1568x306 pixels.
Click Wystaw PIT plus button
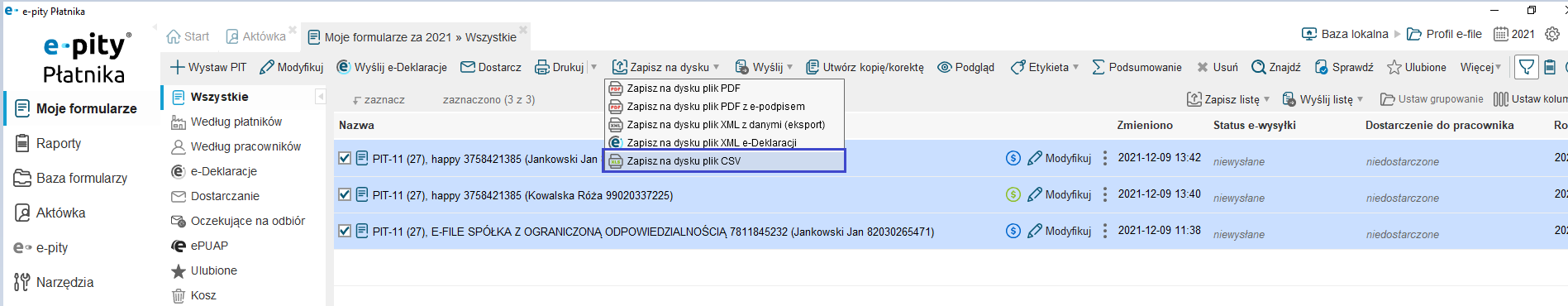208,67
